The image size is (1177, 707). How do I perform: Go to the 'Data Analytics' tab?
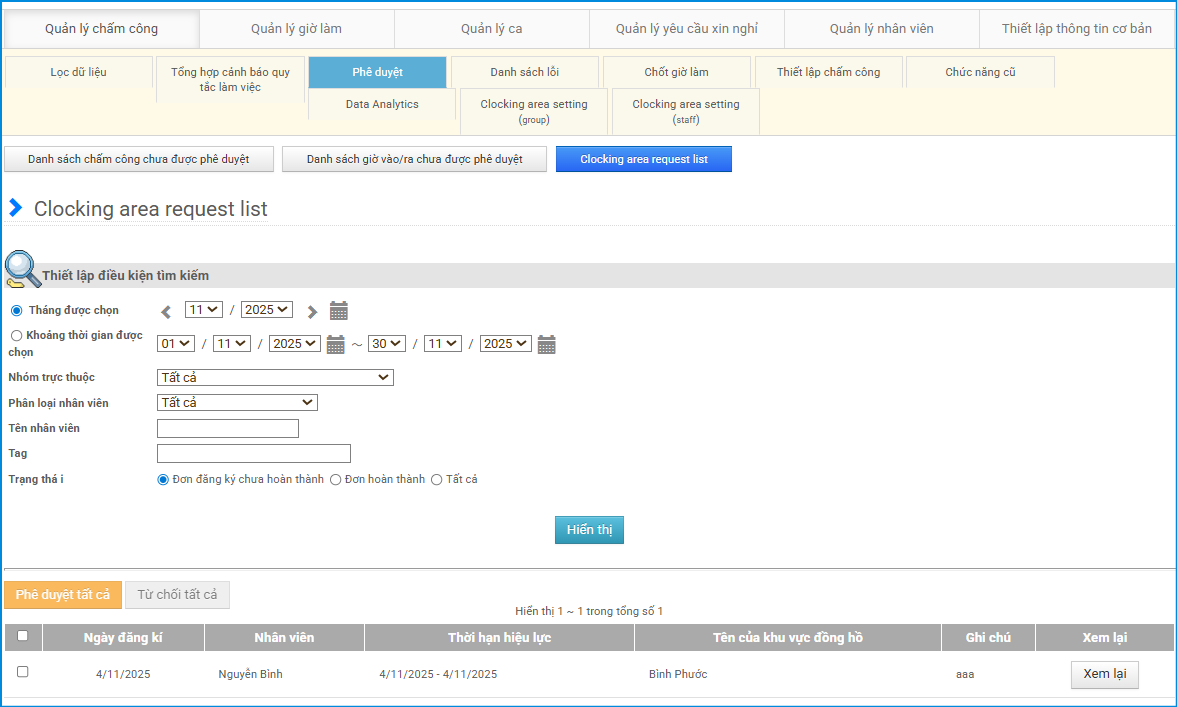coord(382,104)
